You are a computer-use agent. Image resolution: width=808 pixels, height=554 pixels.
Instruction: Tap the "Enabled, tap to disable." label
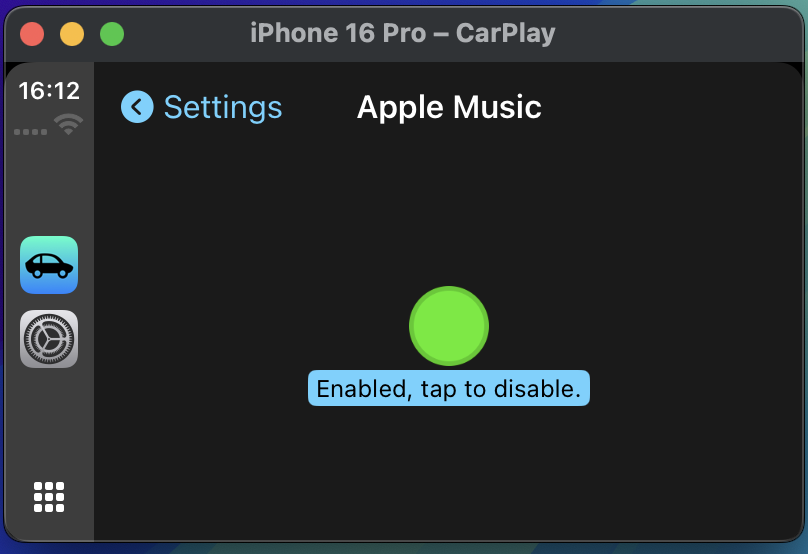449,389
